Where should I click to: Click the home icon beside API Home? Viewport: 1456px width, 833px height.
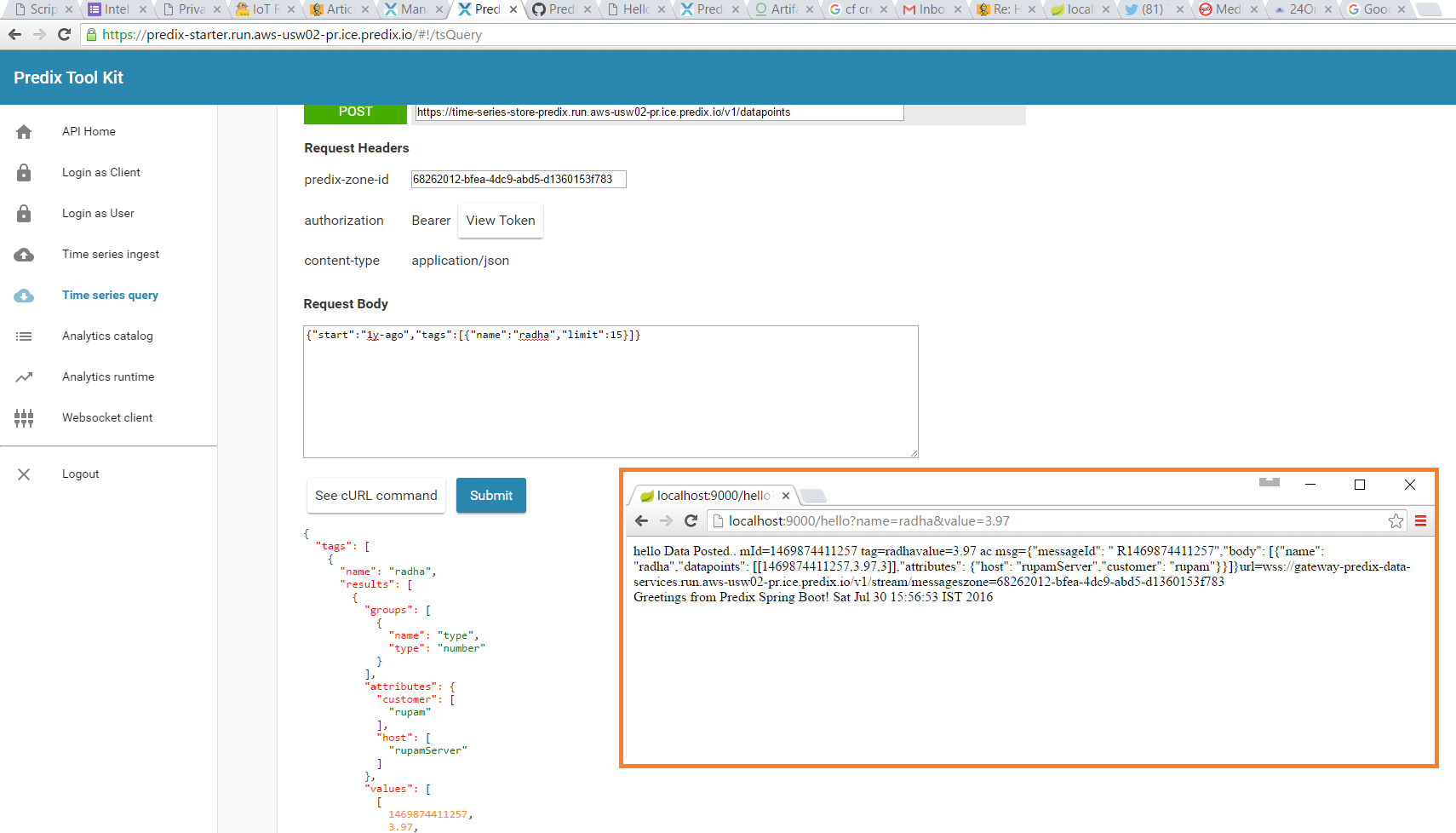[x=24, y=132]
